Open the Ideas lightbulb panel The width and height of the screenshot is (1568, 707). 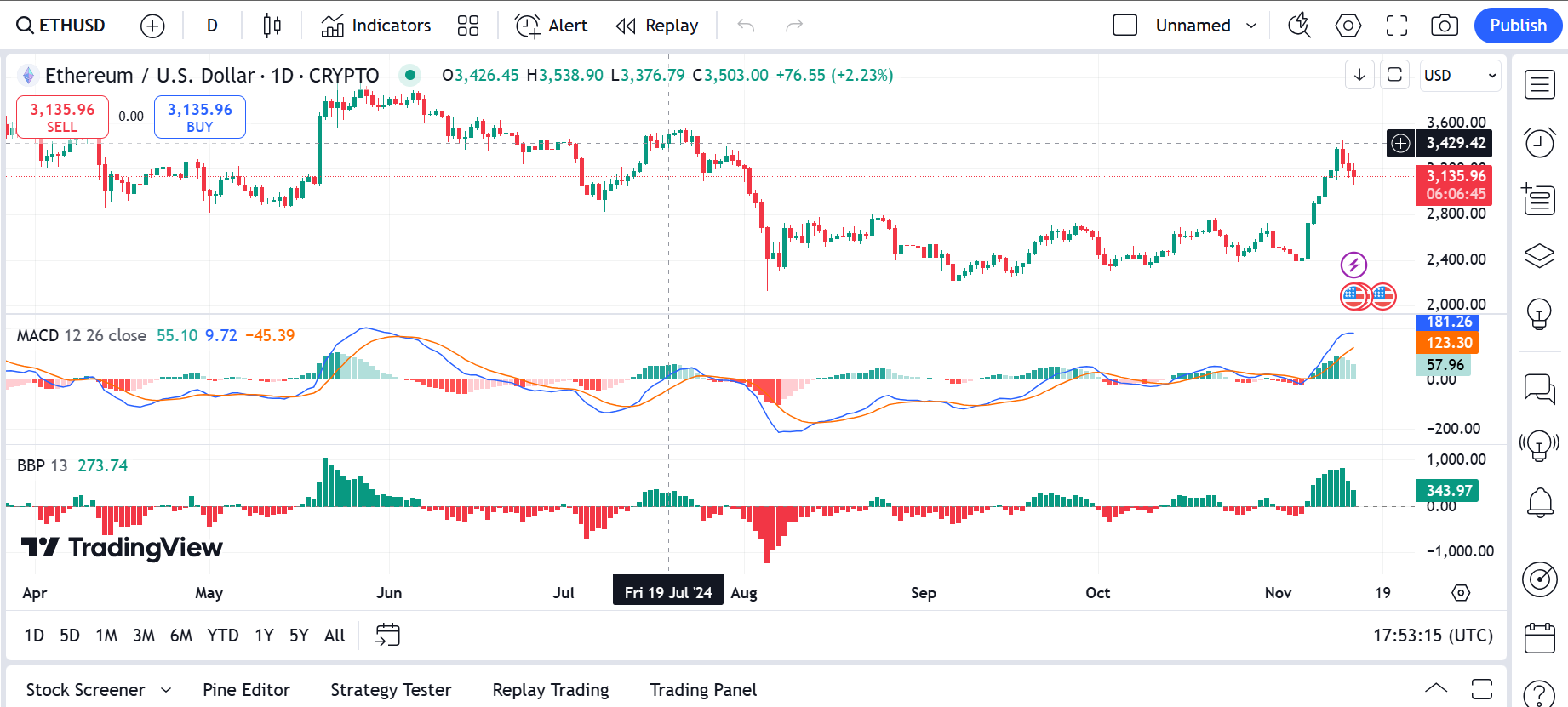tap(1540, 314)
